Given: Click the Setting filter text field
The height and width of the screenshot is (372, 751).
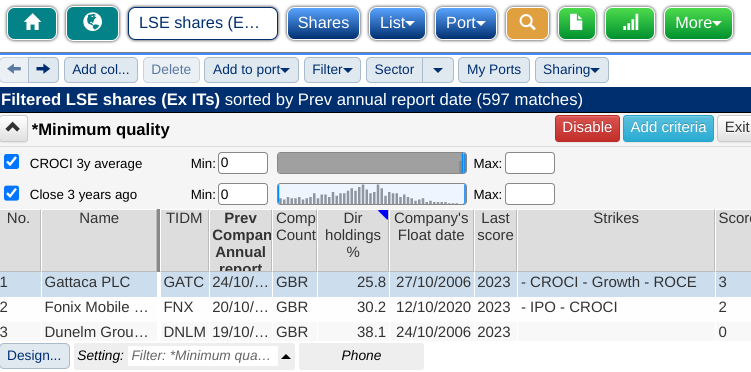Looking at the screenshot, I should coord(203,356).
